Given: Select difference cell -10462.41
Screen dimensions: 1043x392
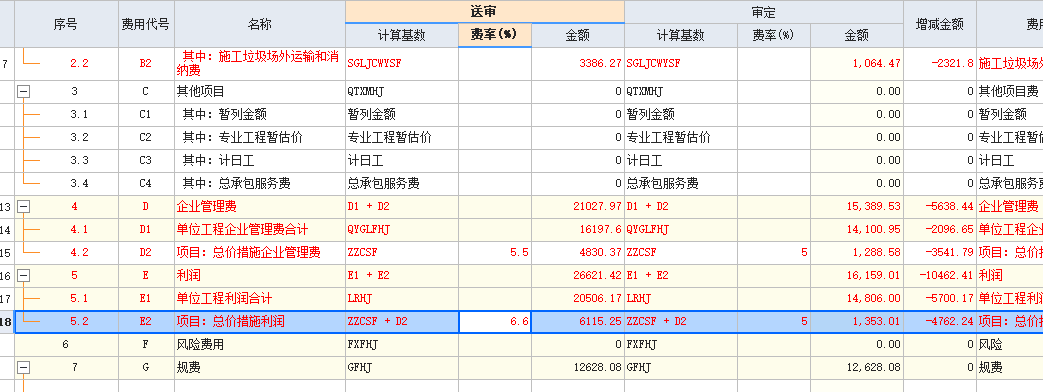Looking at the screenshot, I should [940, 276].
